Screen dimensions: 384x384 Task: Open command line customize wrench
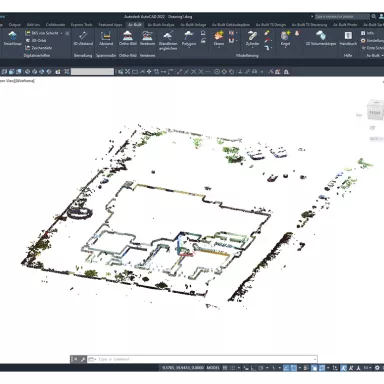pyautogui.click(x=83, y=359)
